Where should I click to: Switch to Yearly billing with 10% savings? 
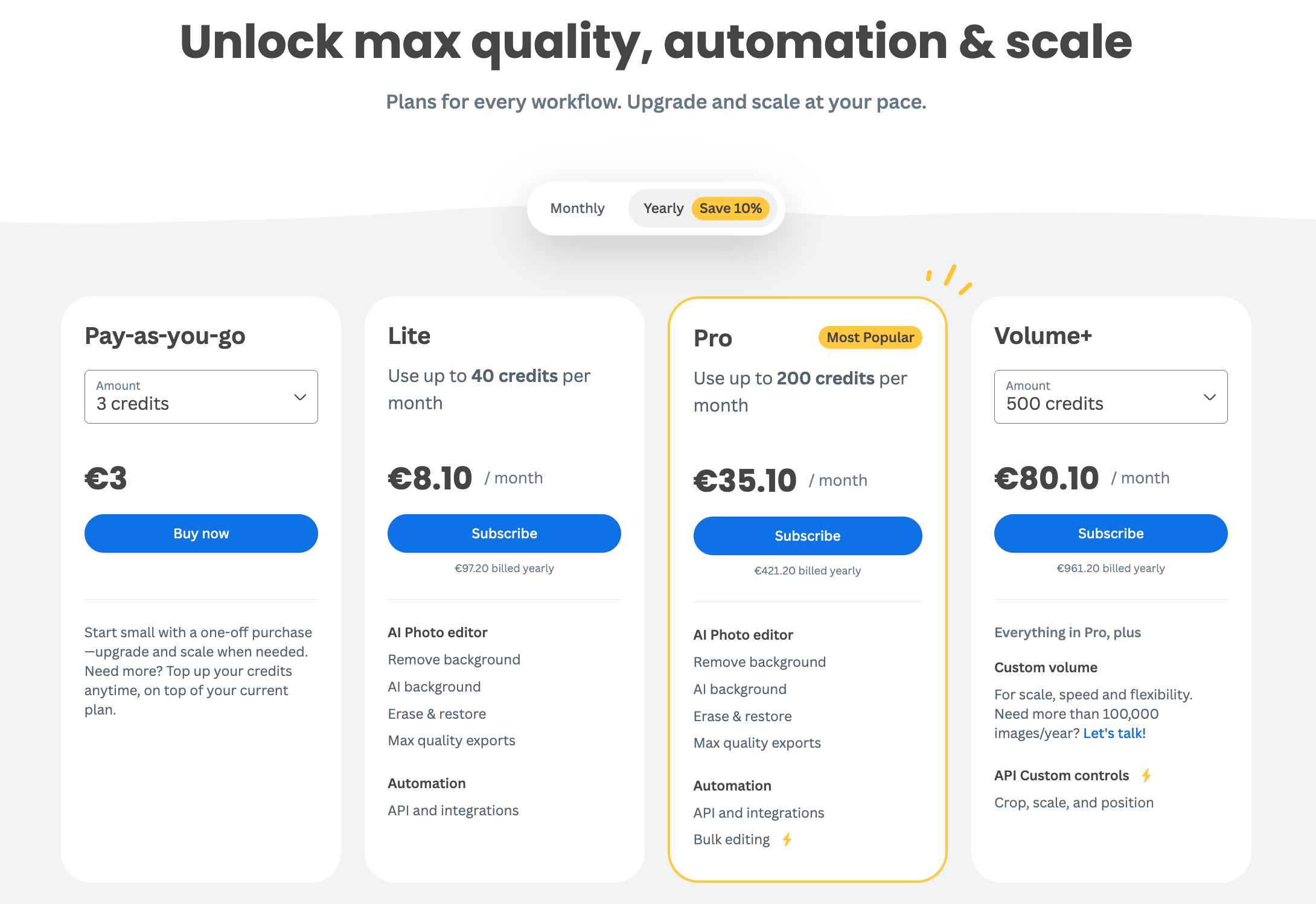664,208
